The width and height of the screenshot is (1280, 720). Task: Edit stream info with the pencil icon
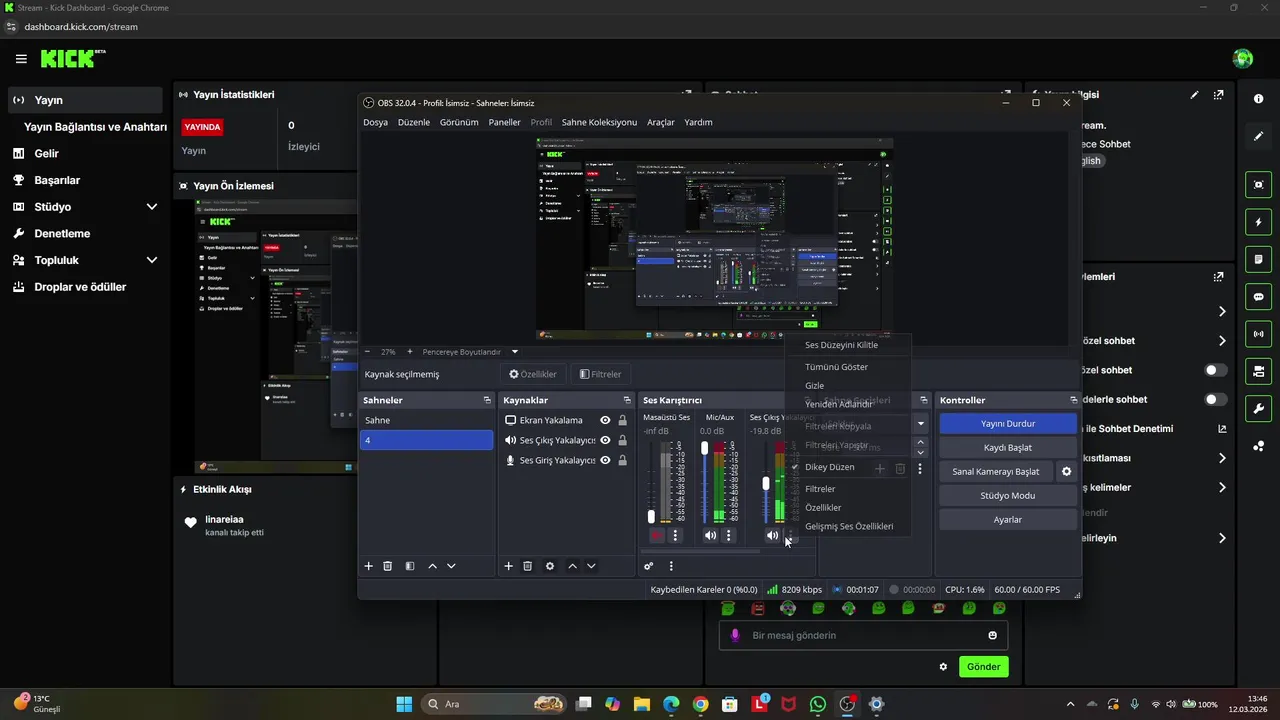point(1194,95)
